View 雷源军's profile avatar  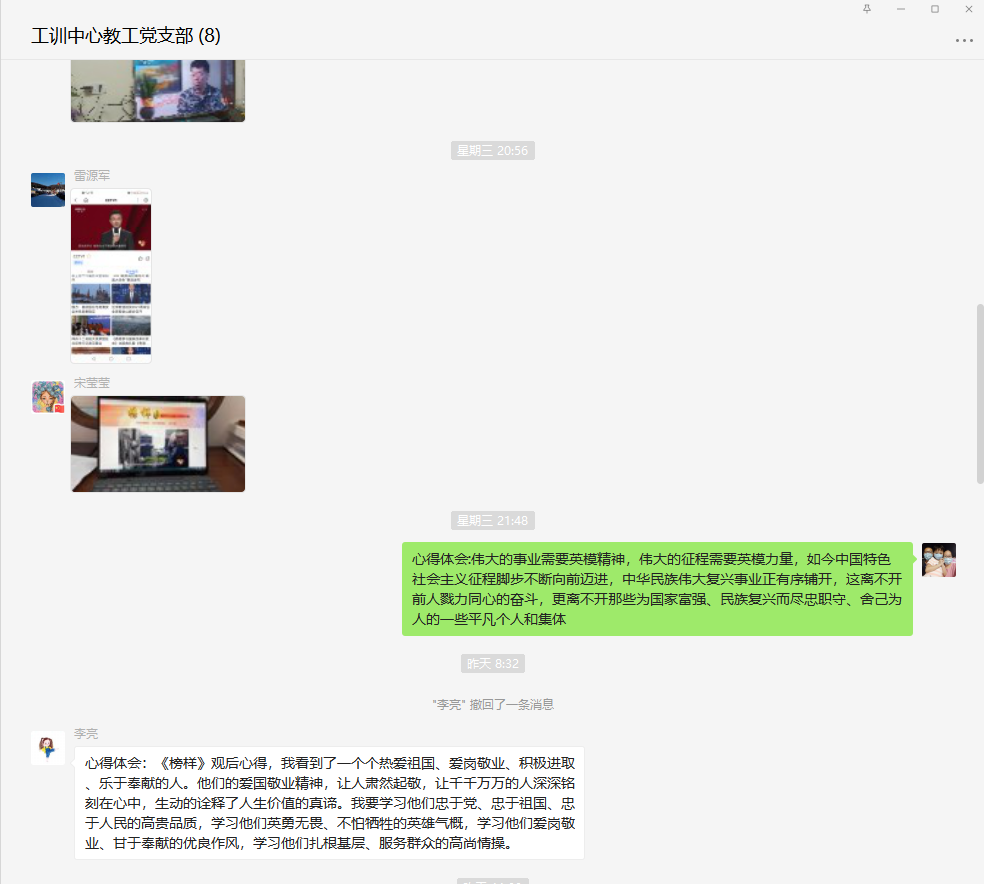click(47, 189)
